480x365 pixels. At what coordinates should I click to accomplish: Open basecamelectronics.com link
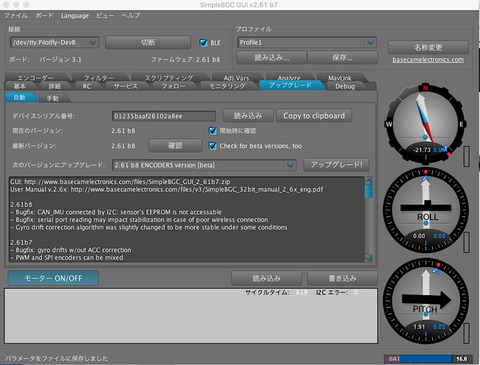pos(428,60)
